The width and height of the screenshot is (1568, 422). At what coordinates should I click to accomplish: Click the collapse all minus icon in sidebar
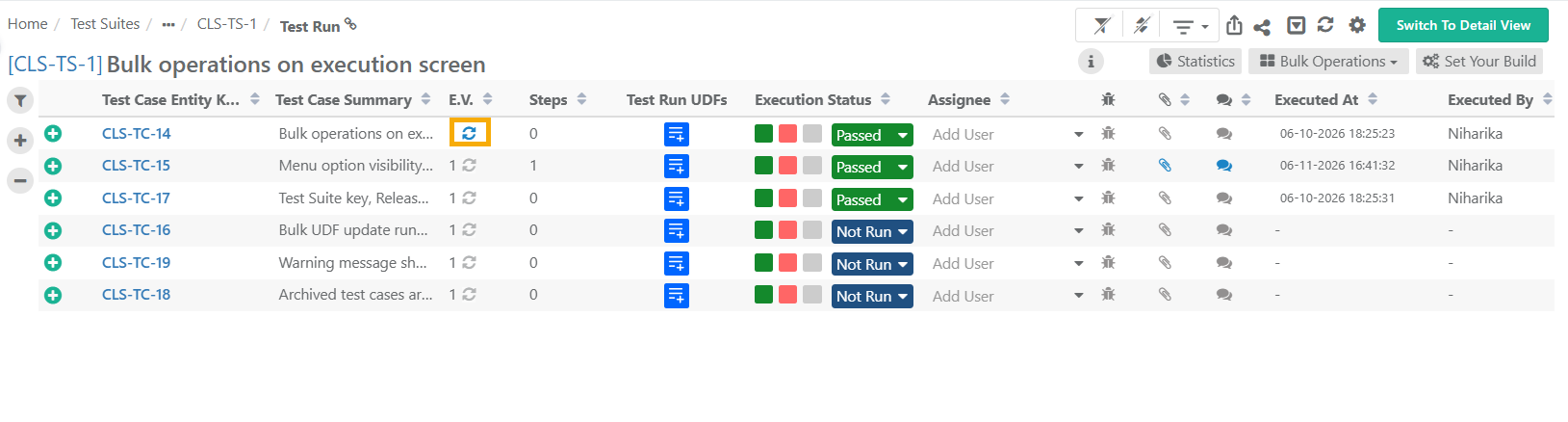pyautogui.click(x=20, y=180)
